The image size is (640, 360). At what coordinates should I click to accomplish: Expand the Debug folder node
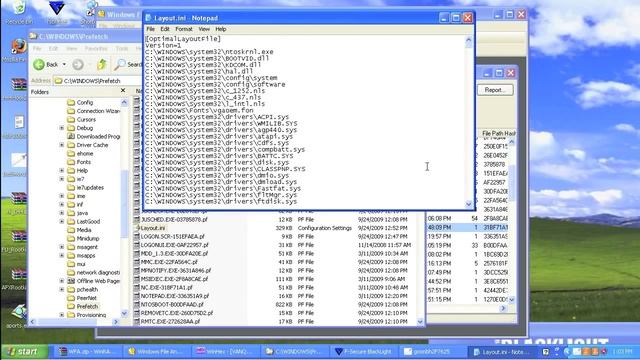tap(62, 128)
